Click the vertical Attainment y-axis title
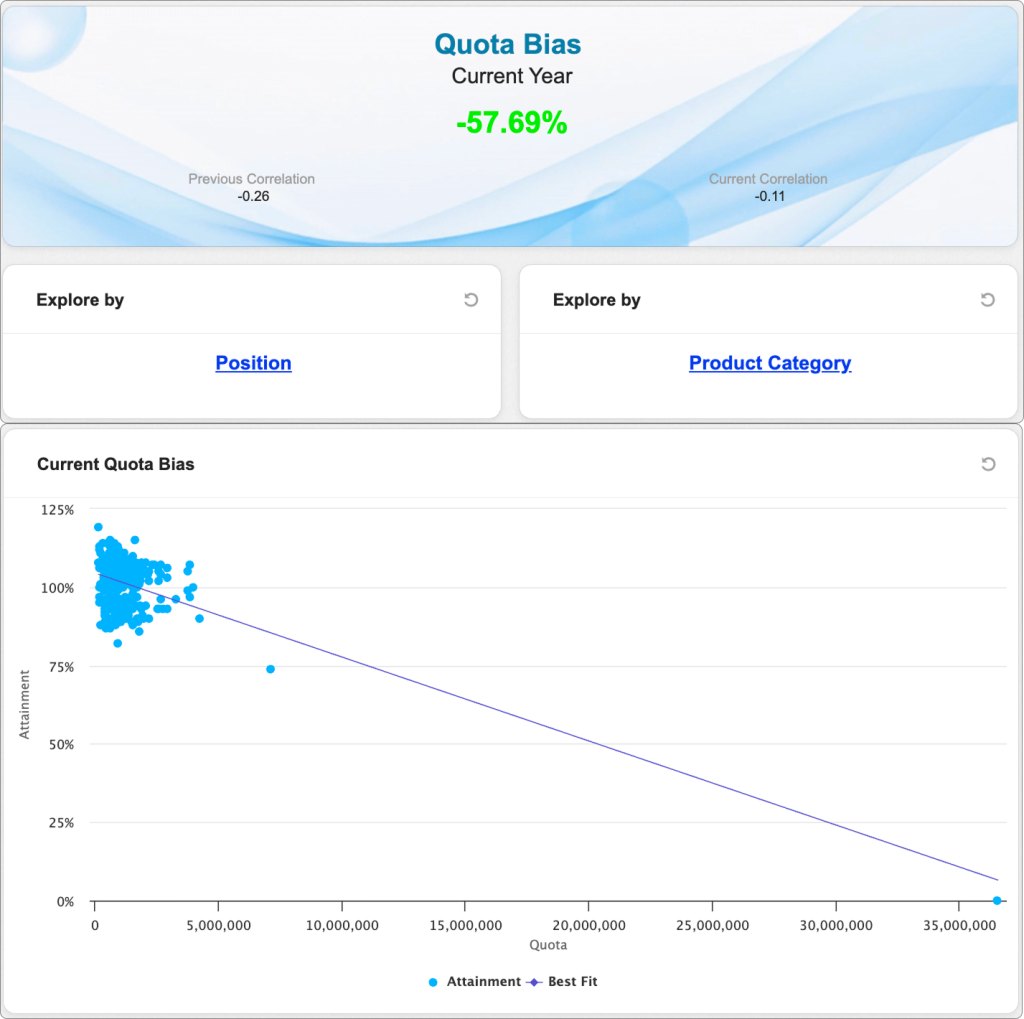The image size is (1024, 1019). coord(25,705)
